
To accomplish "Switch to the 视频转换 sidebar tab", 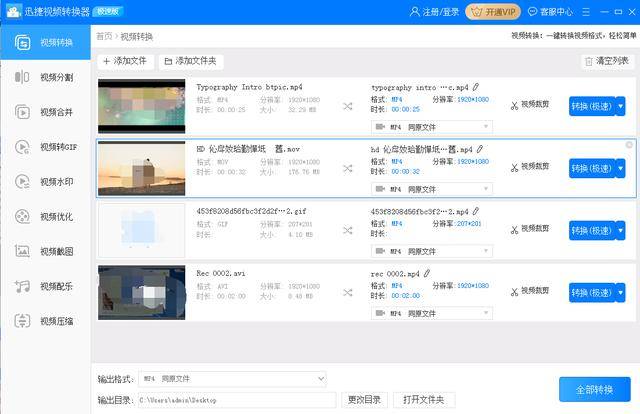I will pos(45,42).
